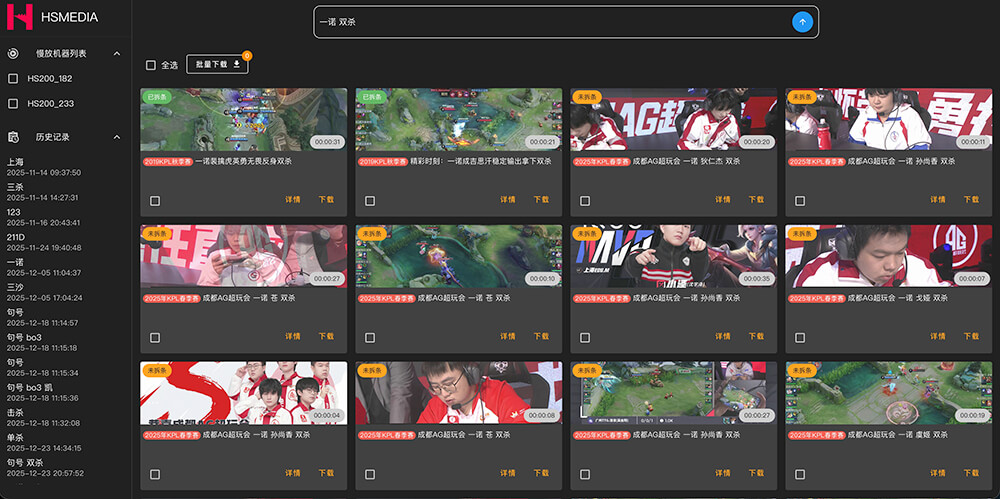This screenshot has width=1000, height=499.
Task: Collapse the 历史记录 section chevron
Action: [117, 137]
